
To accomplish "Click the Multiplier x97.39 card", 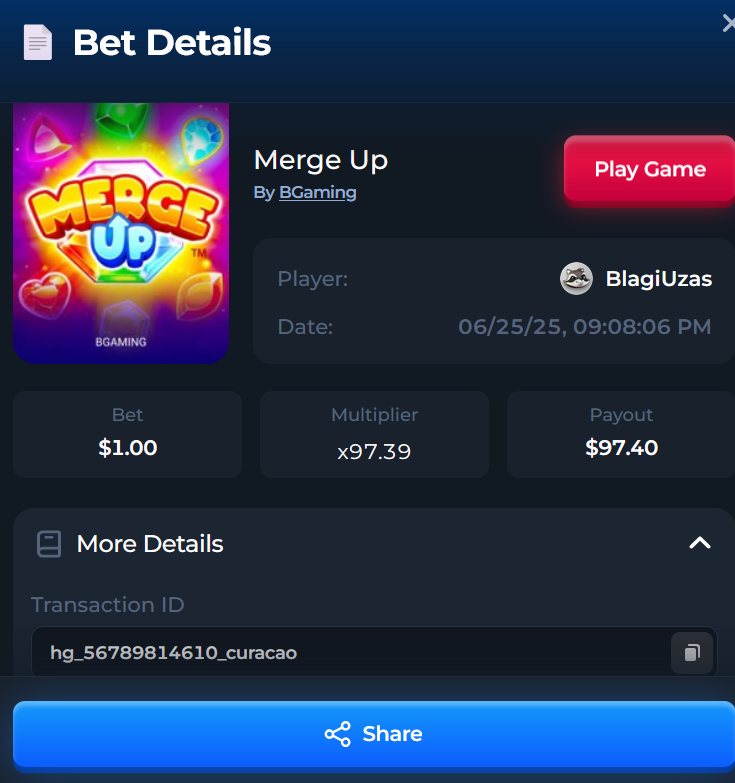I will pyautogui.click(x=374, y=434).
